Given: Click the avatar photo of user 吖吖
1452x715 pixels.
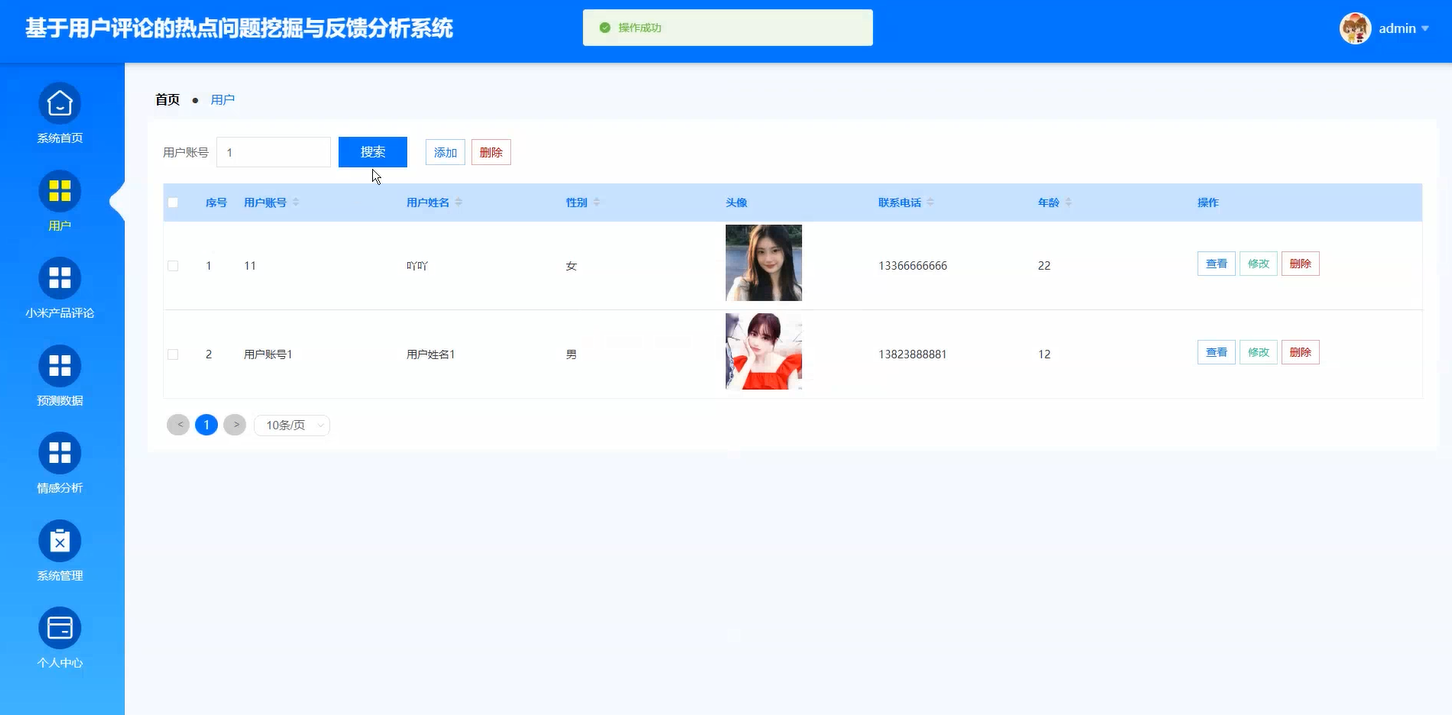Looking at the screenshot, I should [763, 263].
